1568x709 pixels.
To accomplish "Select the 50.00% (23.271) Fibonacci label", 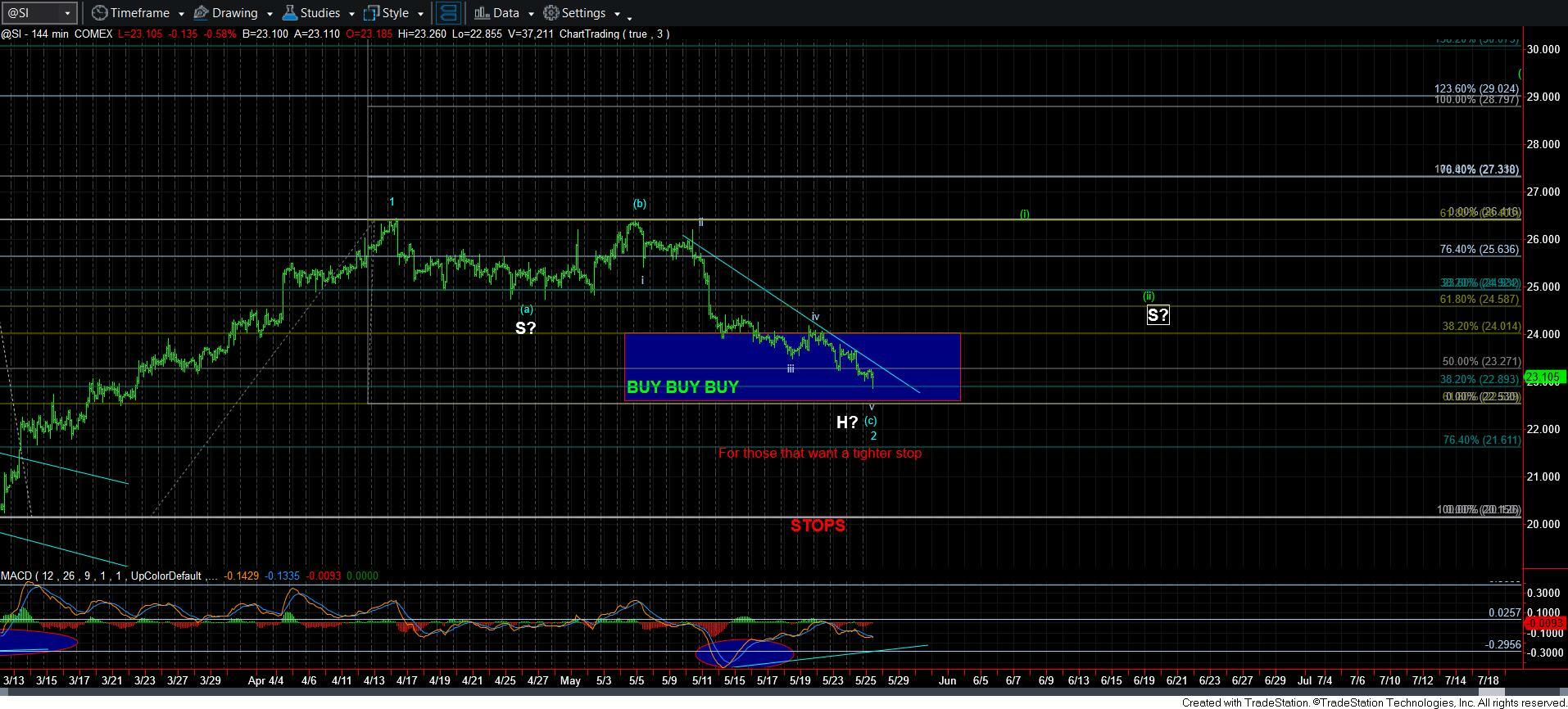I will (x=1481, y=361).
